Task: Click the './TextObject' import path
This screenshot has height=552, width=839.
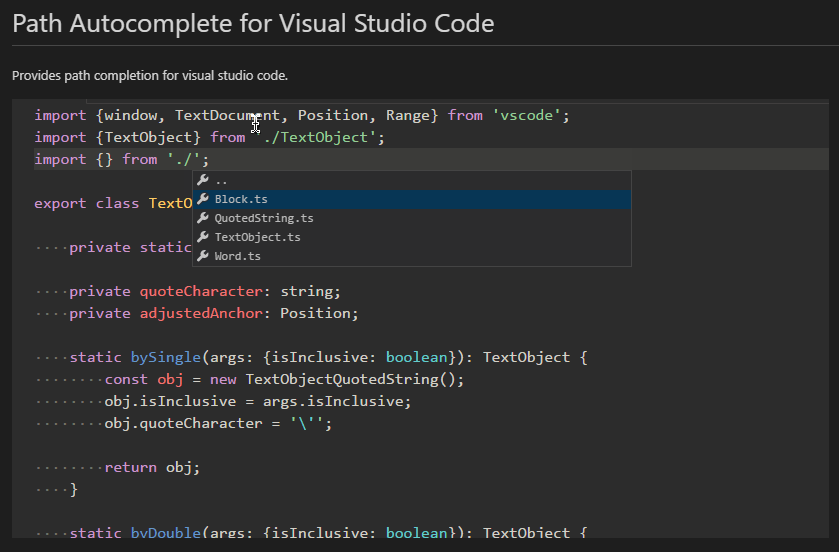Action: tap(316, 137)
